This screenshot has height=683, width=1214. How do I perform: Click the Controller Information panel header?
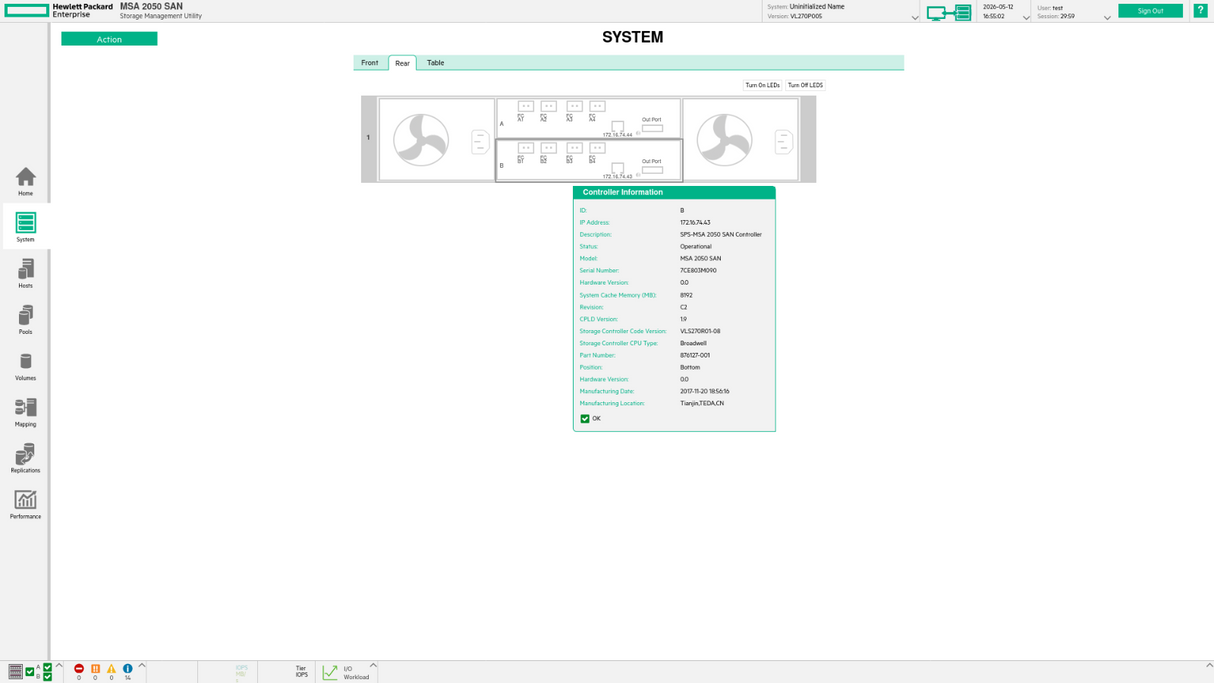[674, 192]
